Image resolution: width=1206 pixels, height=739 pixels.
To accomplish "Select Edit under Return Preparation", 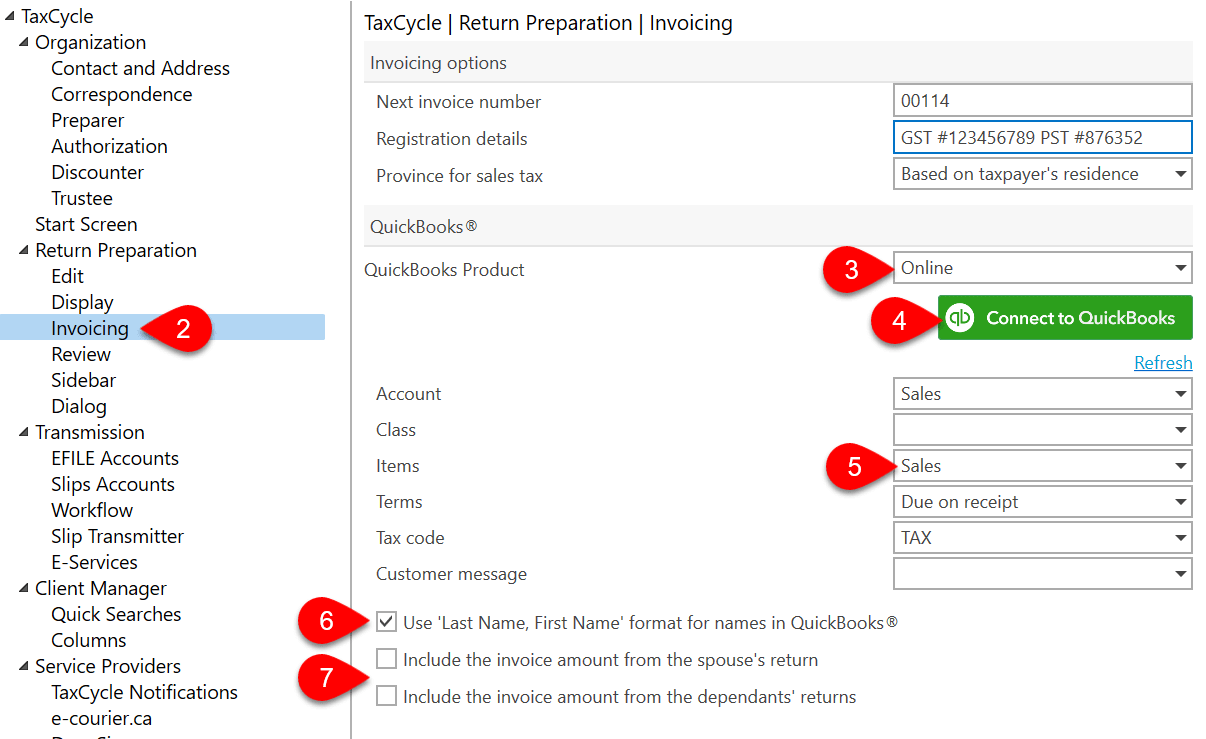I will point(68,276).
